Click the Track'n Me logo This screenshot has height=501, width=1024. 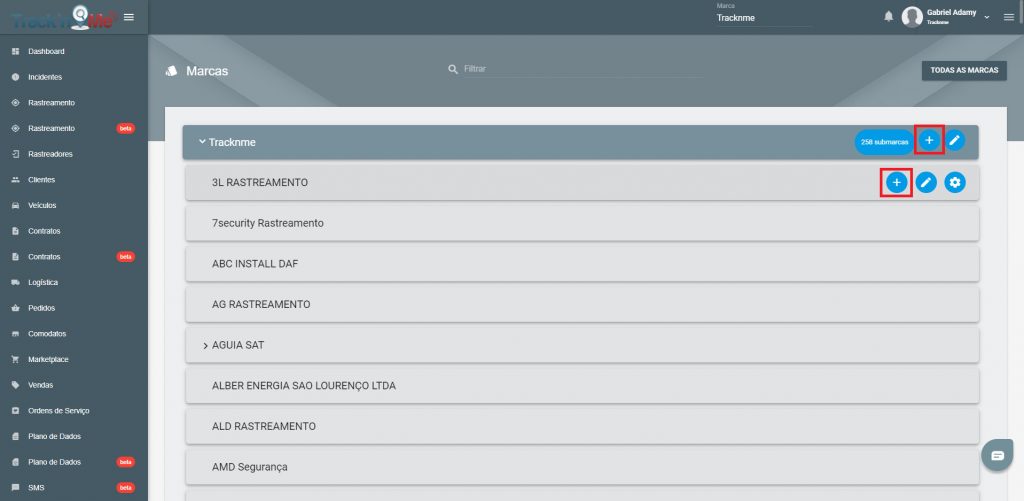(63, 17)
